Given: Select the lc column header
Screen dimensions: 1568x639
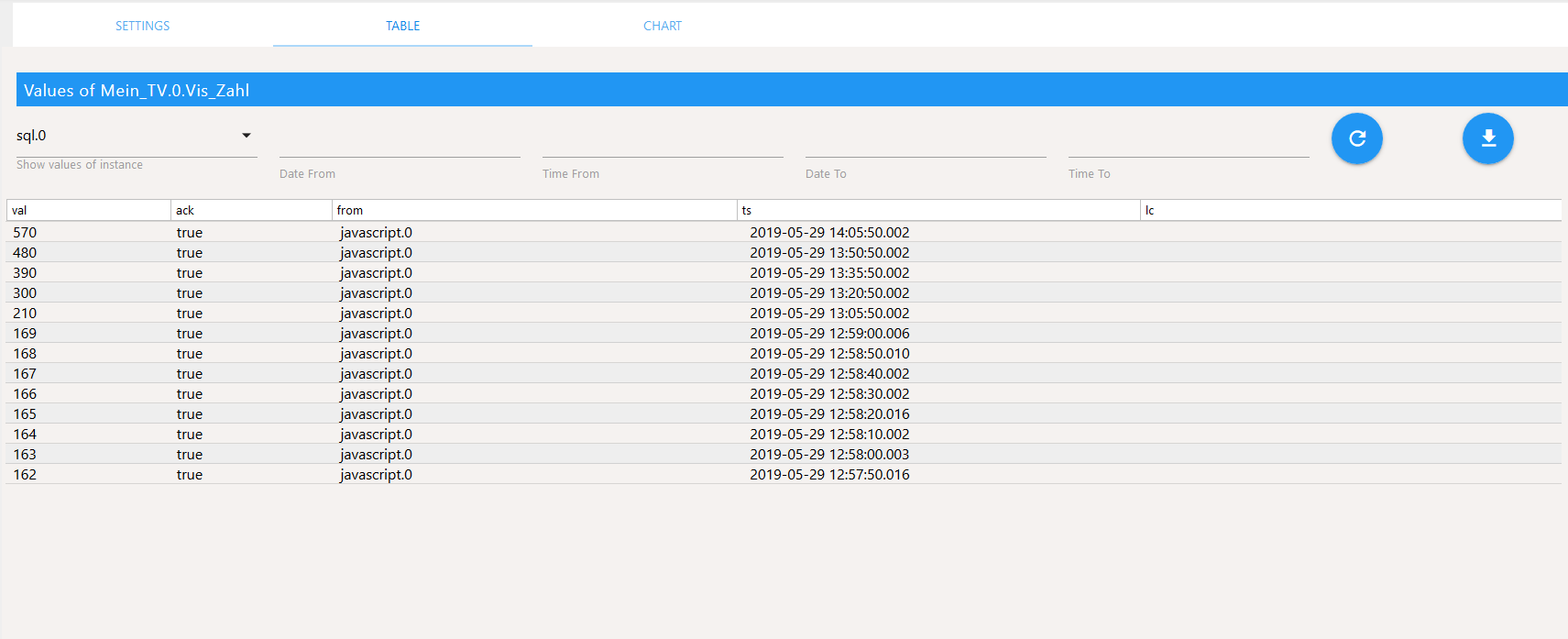Looking at the screenshot, I should [1351, 210].
